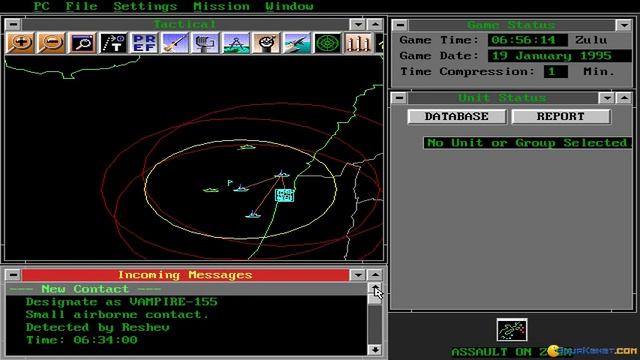640x360 pixels.
Task: Click the messages scrollbar track
Action: 375,324
